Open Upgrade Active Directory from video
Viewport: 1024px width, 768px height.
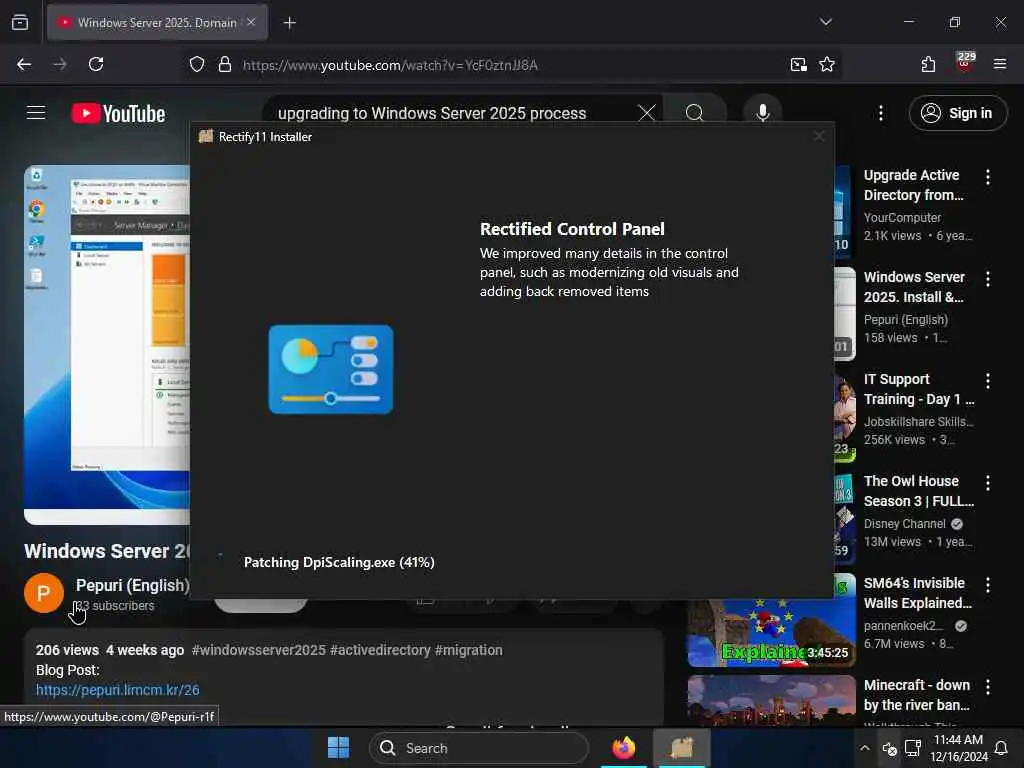(x=914, y=185)
